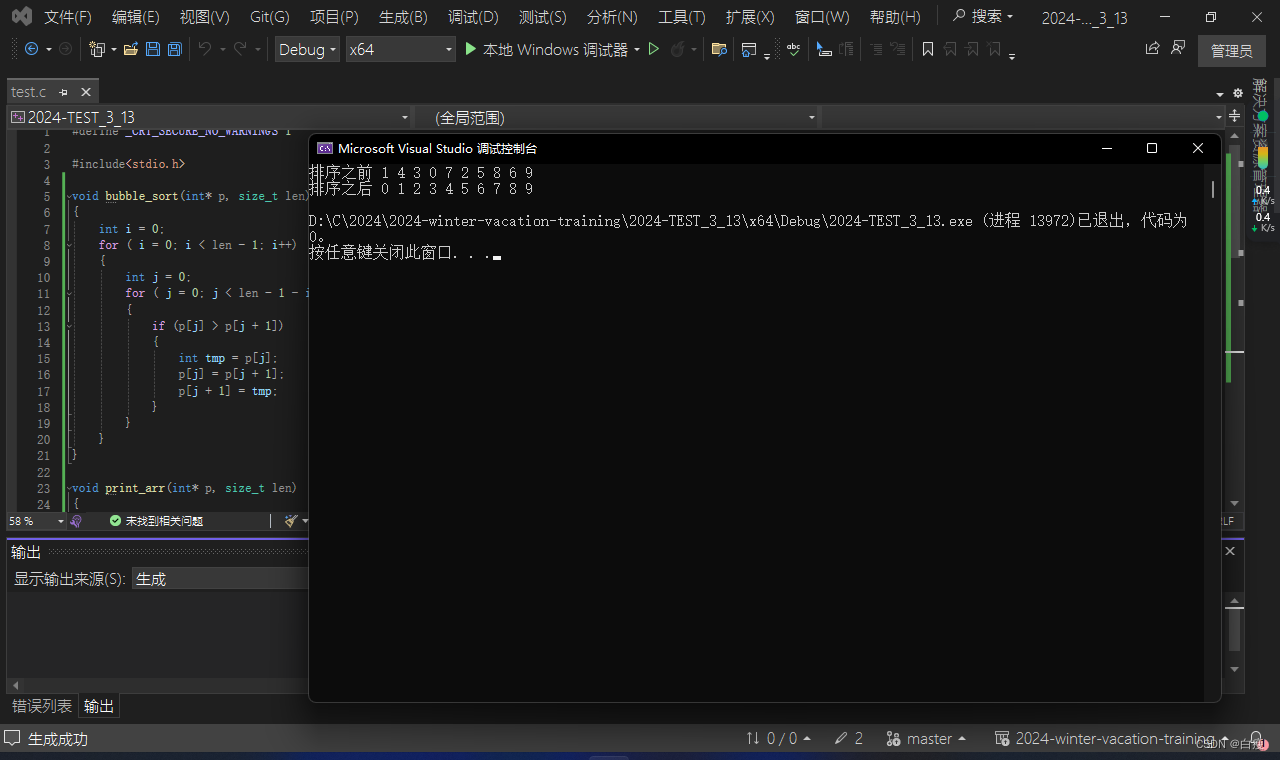The height and width of the screenshot is (760, 1280).
Task: Open the 视图(V) menu
Action: tap(204, 17)
